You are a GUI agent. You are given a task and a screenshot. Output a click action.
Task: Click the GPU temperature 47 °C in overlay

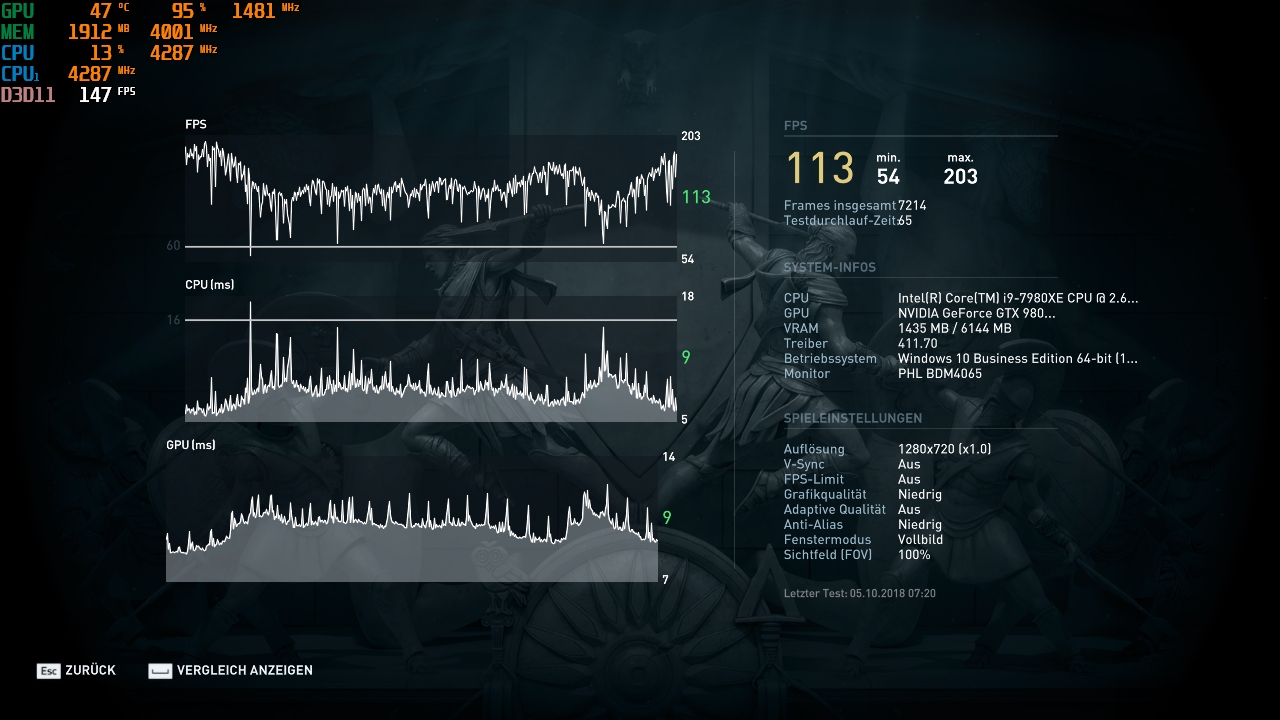pyautogui.click(x=109, y=11)
